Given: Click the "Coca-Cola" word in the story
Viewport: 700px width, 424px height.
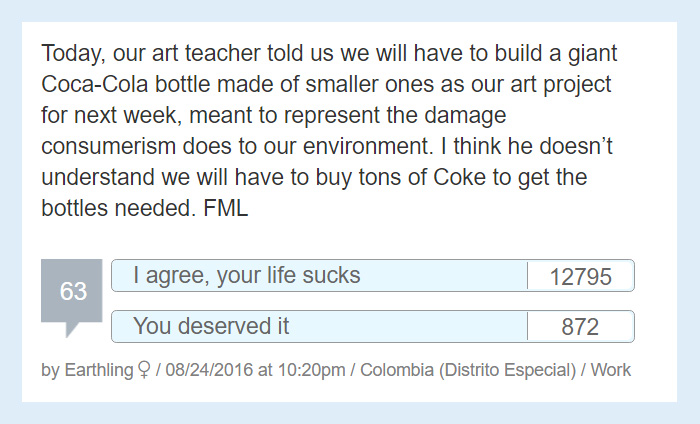Looking at the screenshot, I should pos(95,84).
